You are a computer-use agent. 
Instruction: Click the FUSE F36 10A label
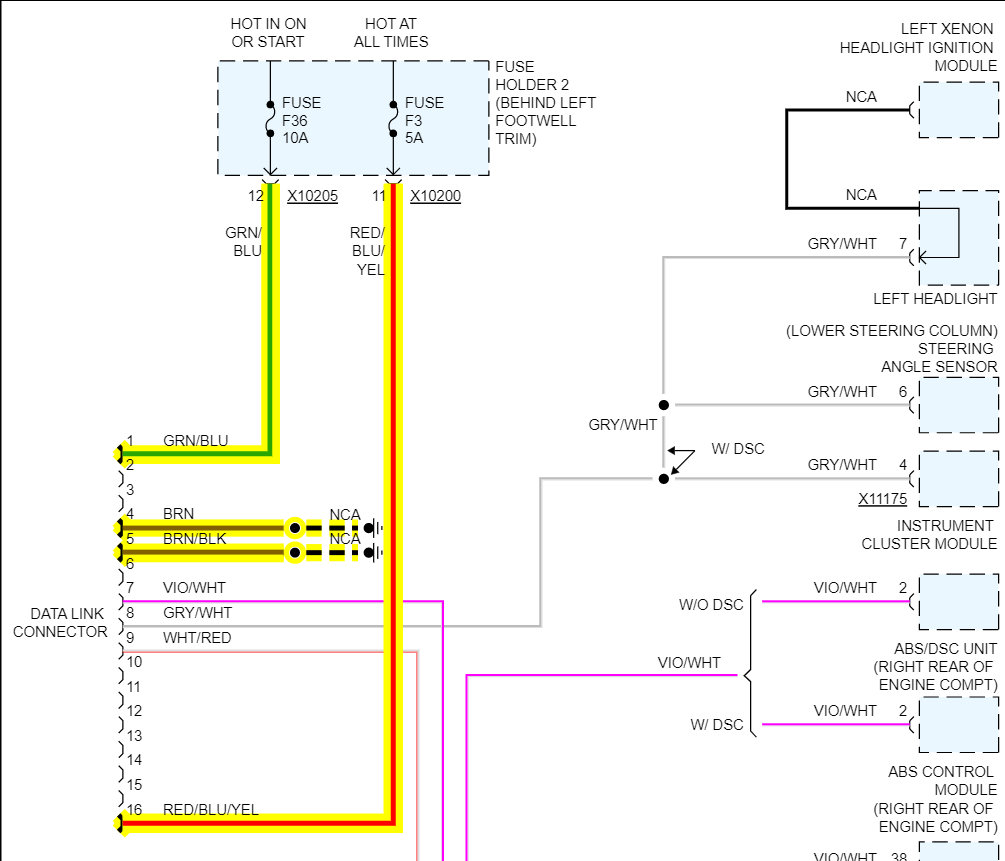coord(301,121)
